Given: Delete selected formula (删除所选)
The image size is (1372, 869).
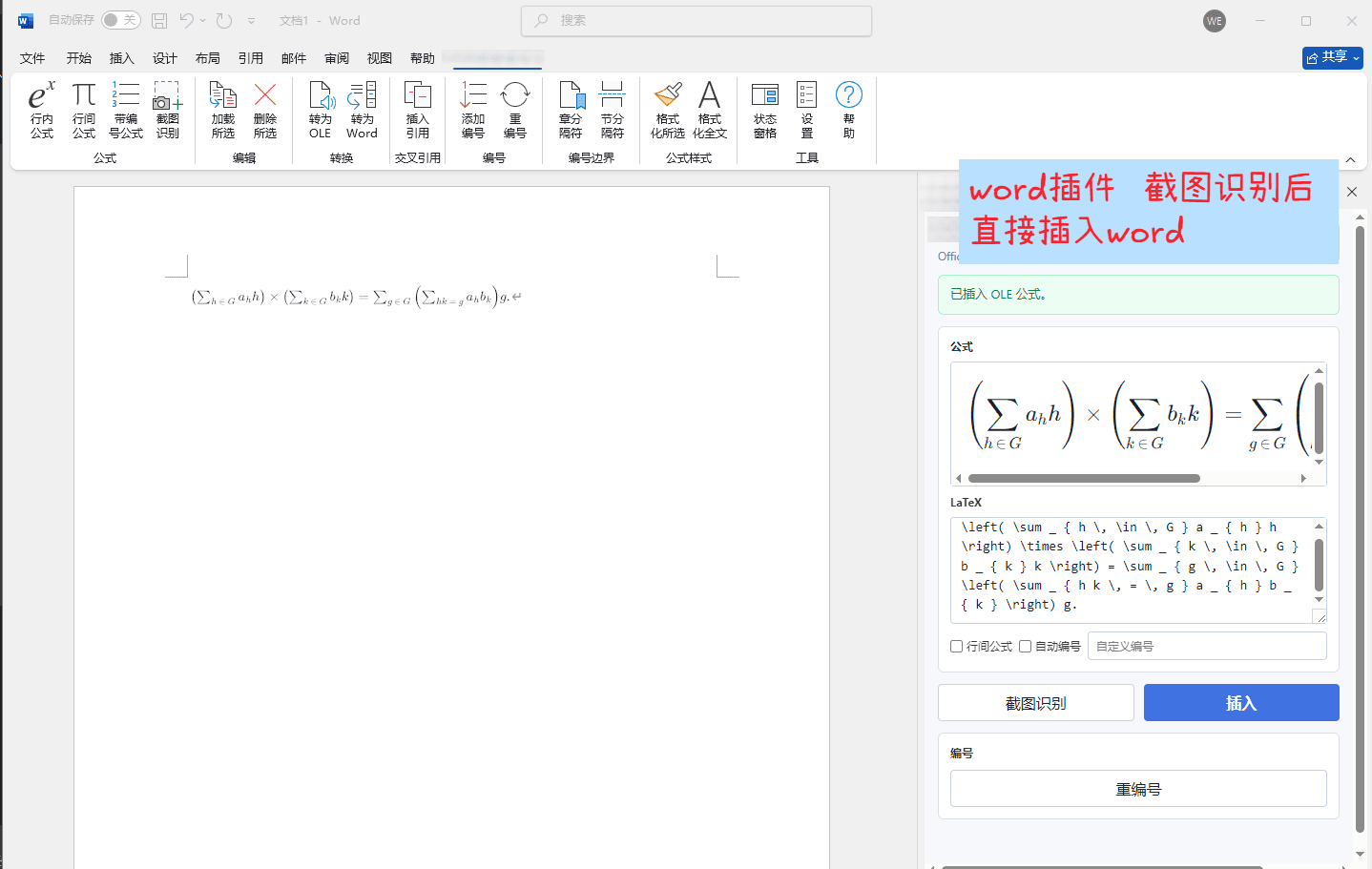Looking at the screenshot, I should point(265,111).
